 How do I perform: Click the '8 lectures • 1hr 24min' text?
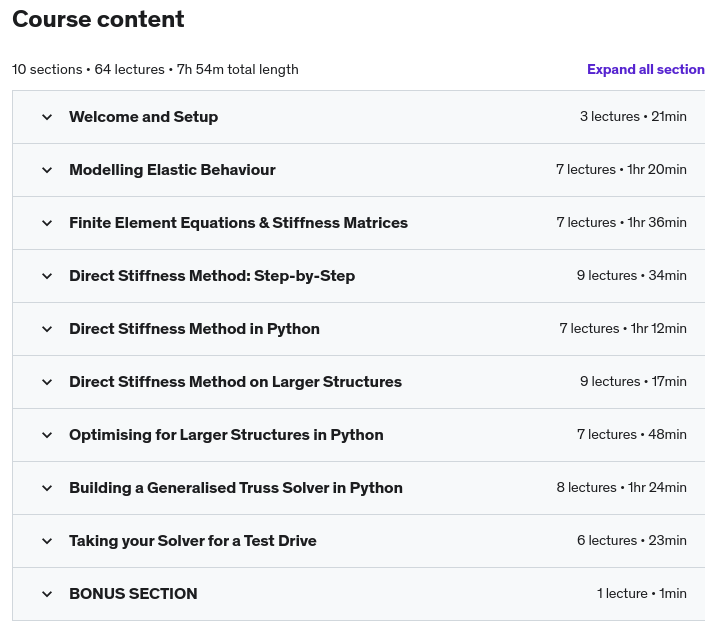pos(621,488)
